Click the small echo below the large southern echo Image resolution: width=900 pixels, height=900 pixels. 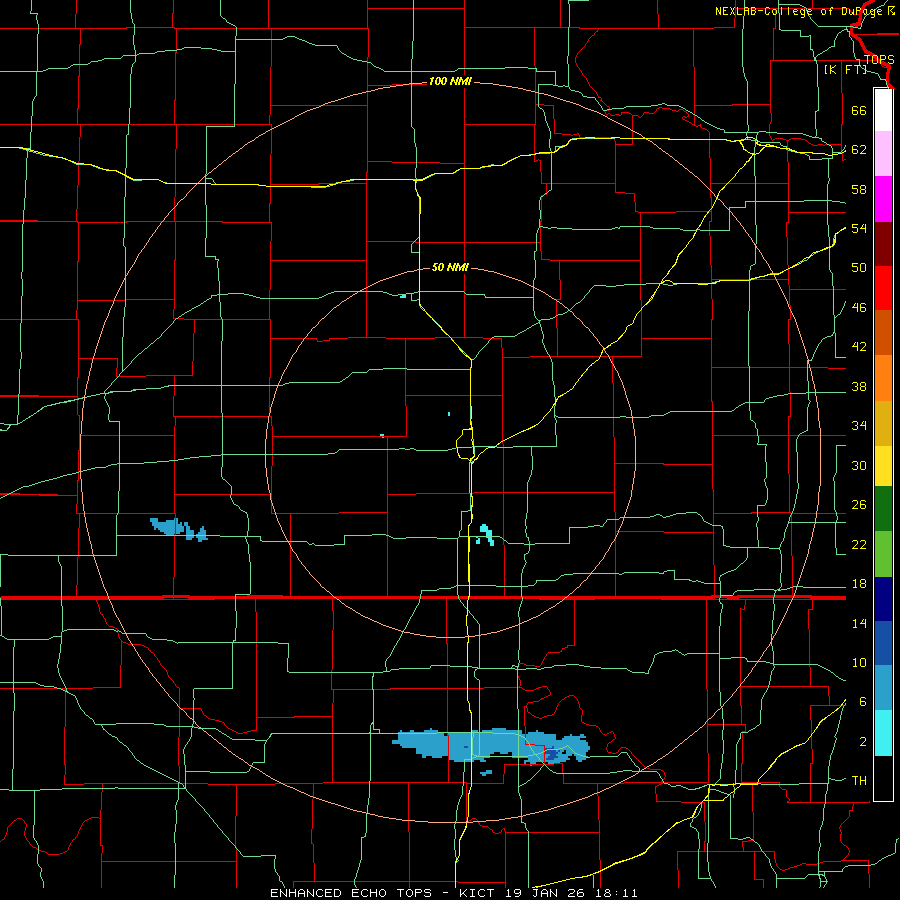point(486,773)
